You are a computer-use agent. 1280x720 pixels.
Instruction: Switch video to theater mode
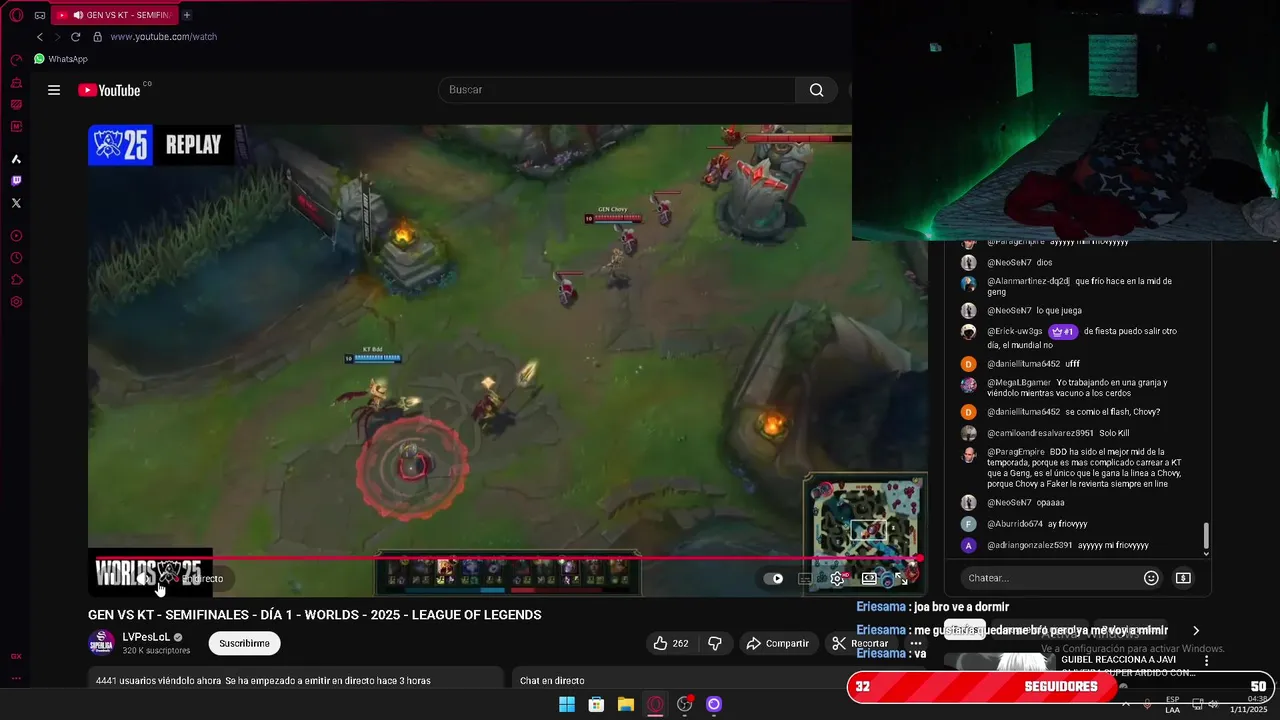(x=869, y=578)
